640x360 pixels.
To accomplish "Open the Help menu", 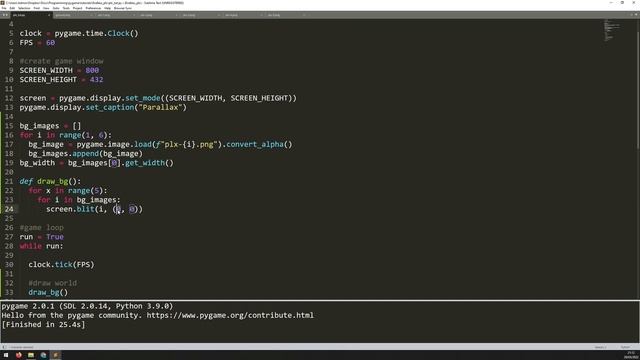I will pos(107,8).
